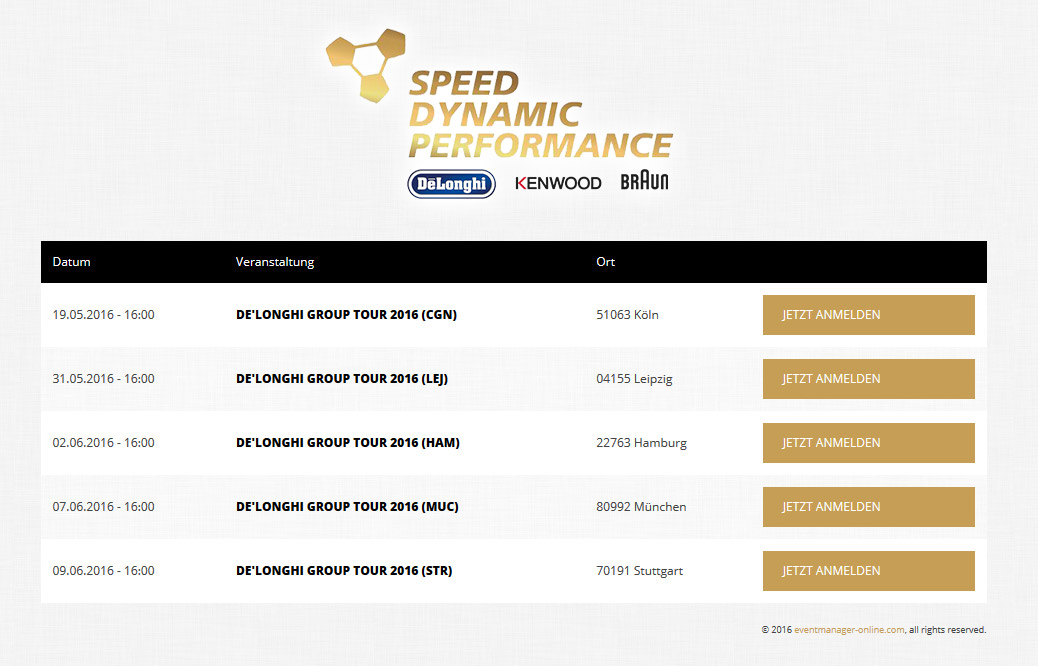Image resolution: width=1038 pixels, height=666 pixels.
Task: Click the Veranstaltung column header
Action: (x=275, y=262)
